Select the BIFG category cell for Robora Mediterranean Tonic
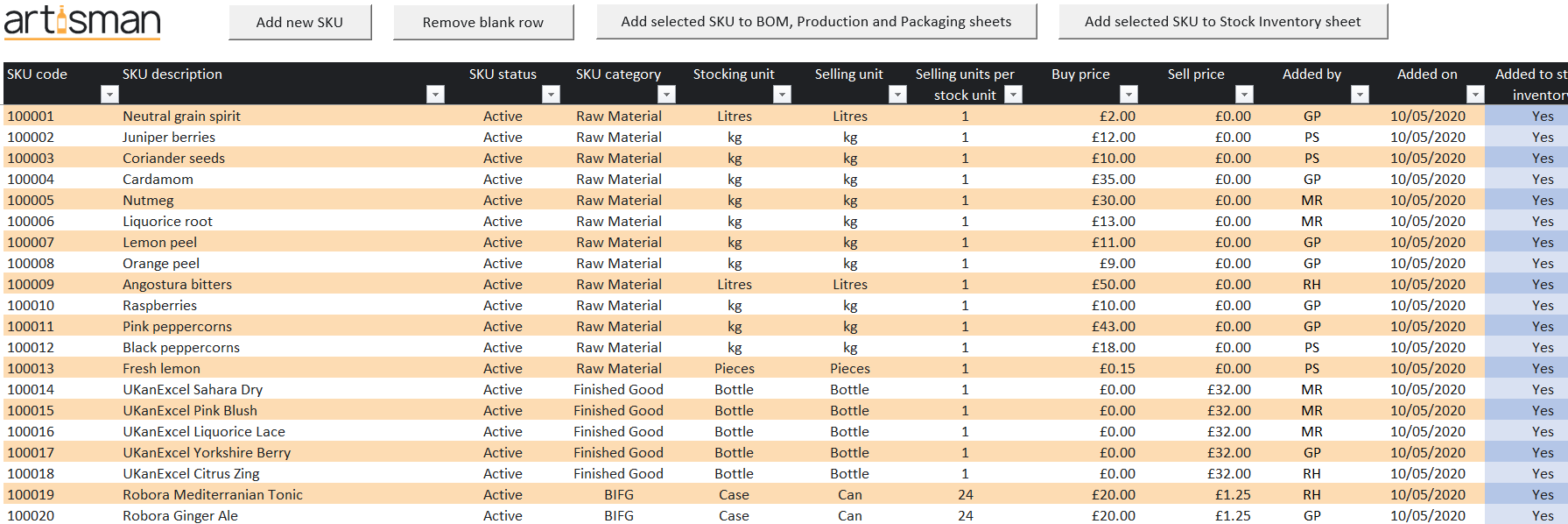 (618, 495)
